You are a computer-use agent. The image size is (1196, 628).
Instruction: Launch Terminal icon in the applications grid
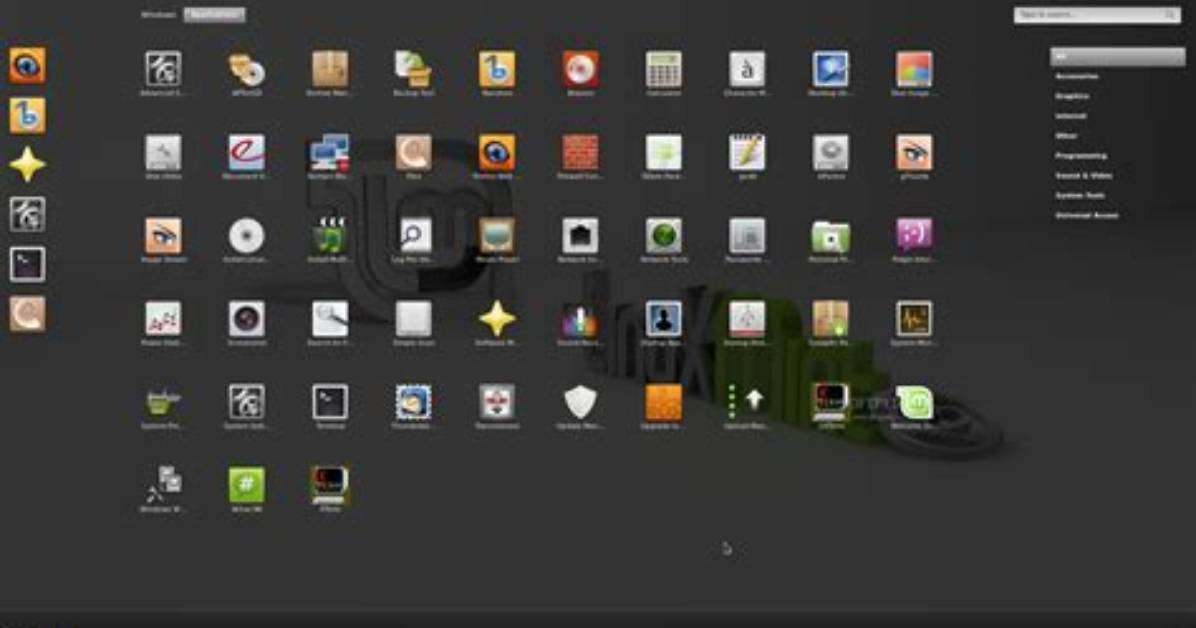(x=330, y=402)
